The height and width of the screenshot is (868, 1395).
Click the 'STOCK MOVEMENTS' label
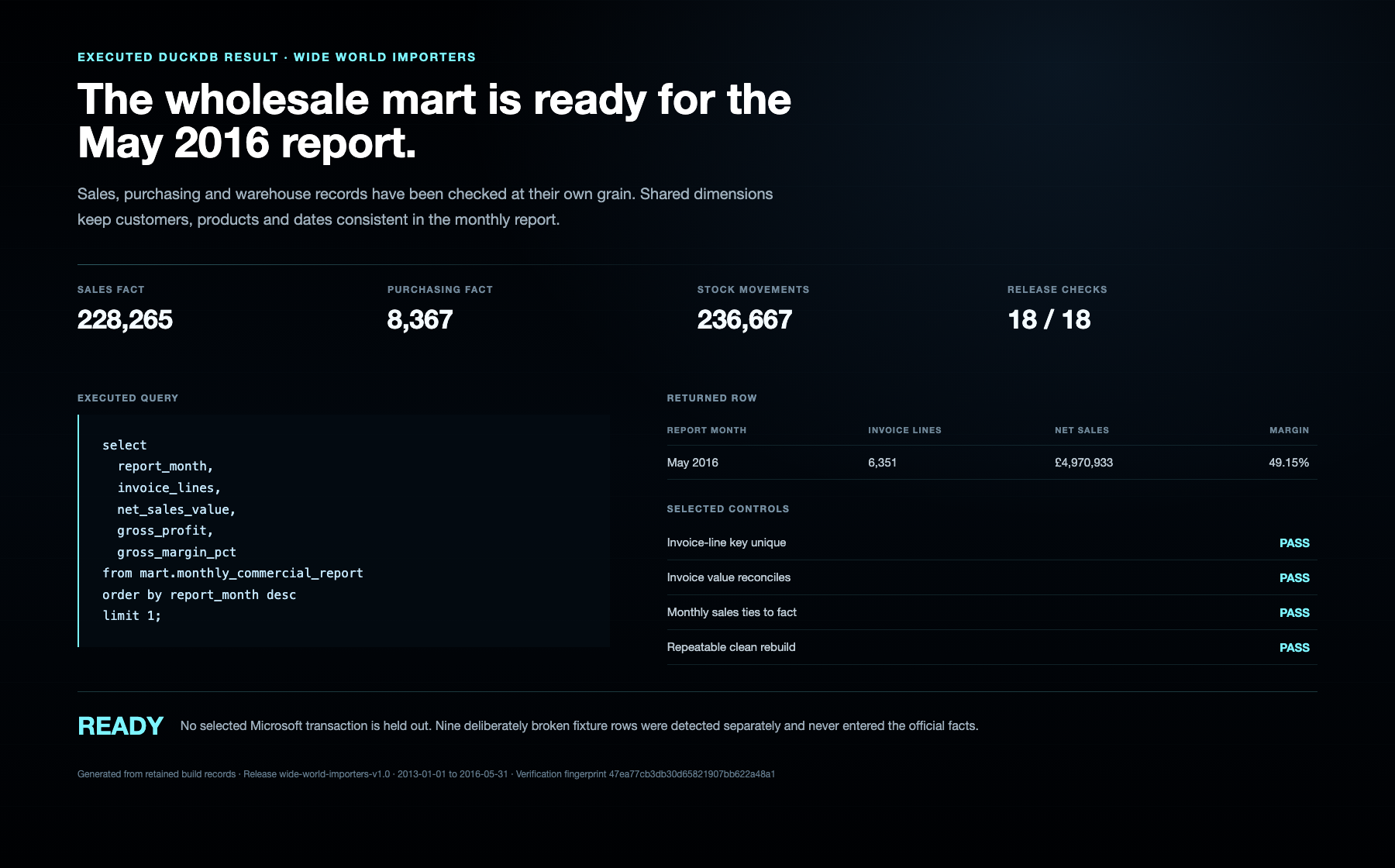coord(753,290)
